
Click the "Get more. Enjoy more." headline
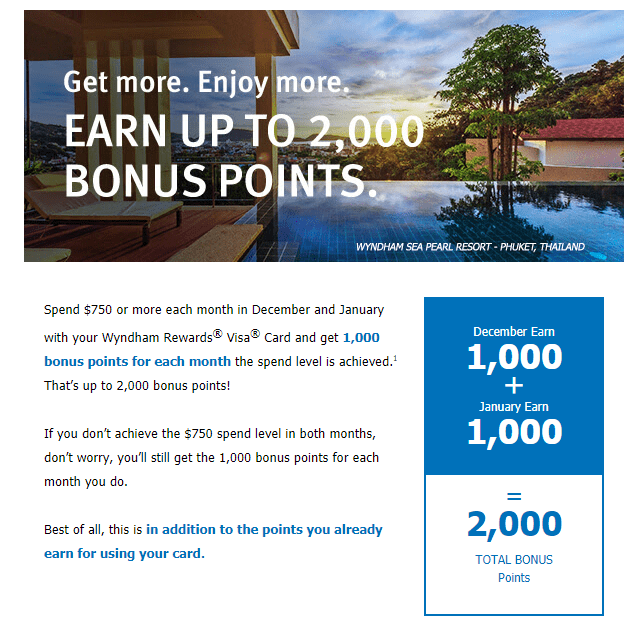206,83
